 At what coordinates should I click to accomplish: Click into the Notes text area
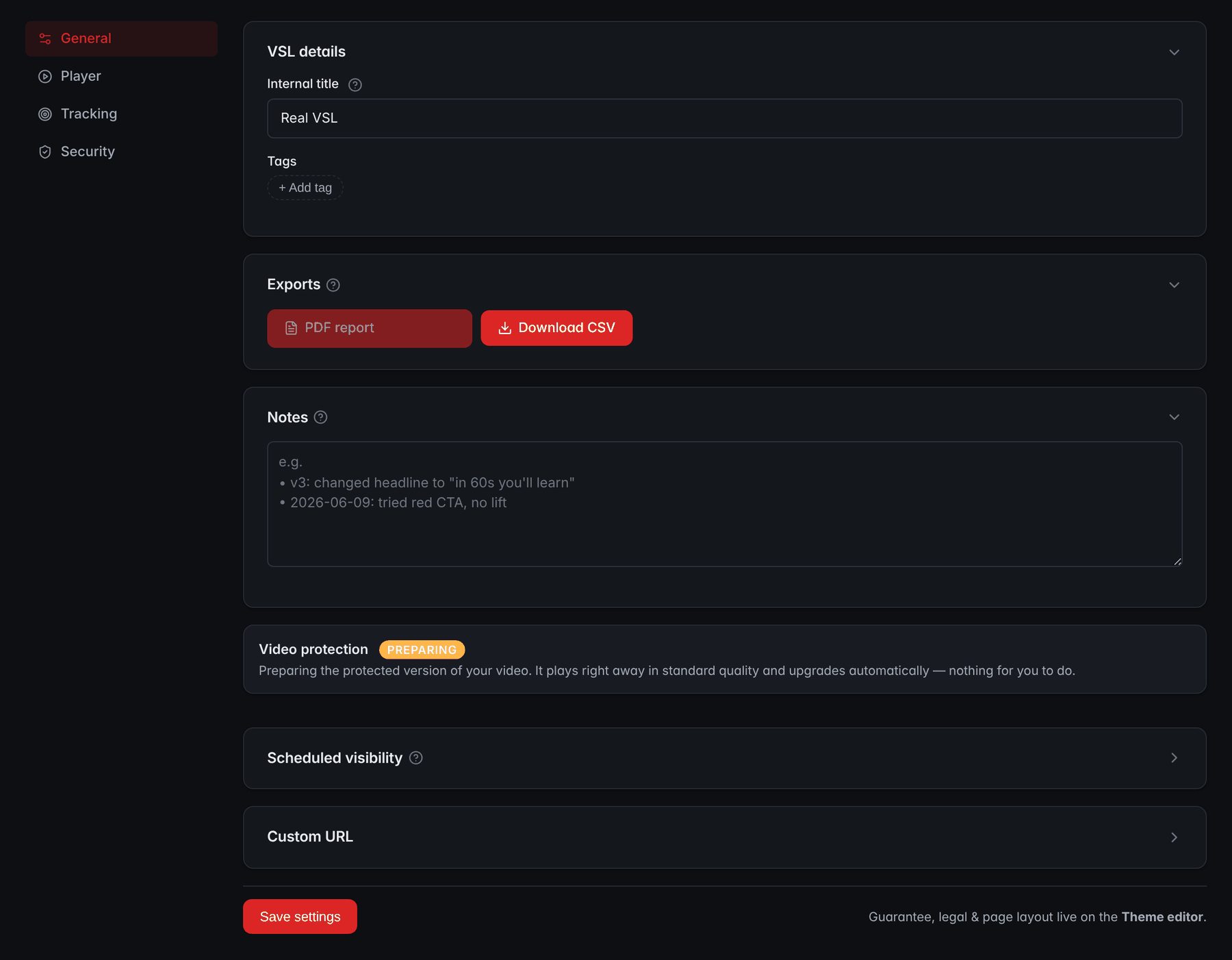724,504
